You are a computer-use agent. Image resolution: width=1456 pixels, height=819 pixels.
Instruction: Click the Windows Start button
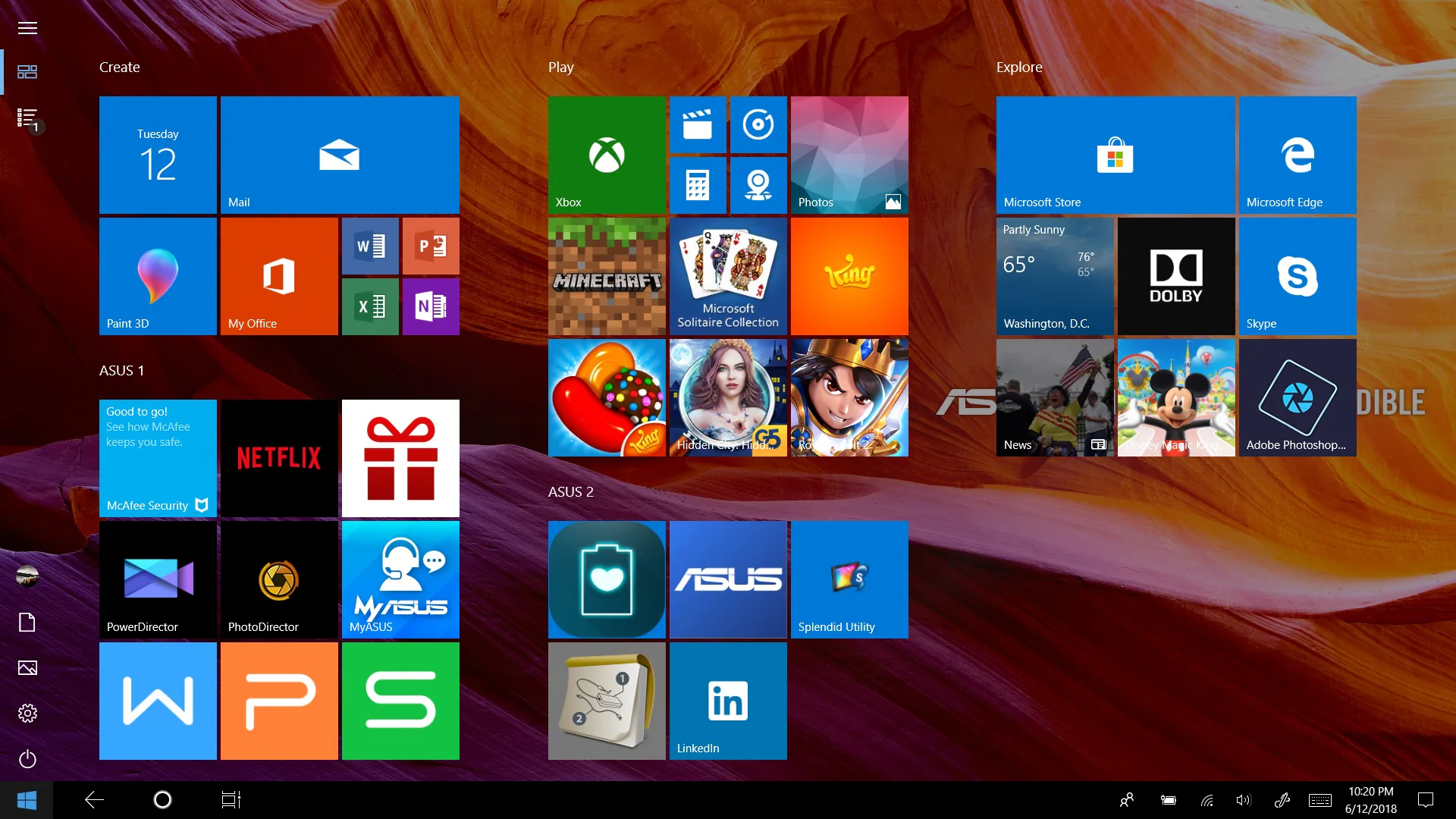click(x=27, y=800)
